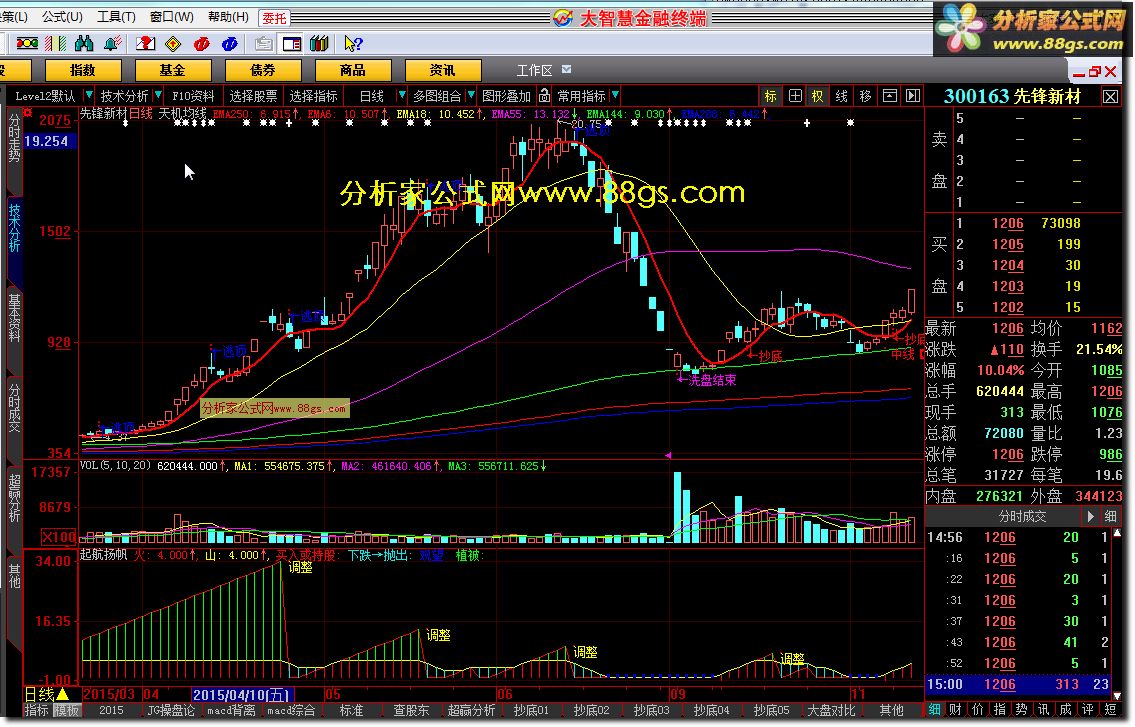Click the crosshair grid icon
Viewport: 1135px width, 727px height.
(795, 96)
